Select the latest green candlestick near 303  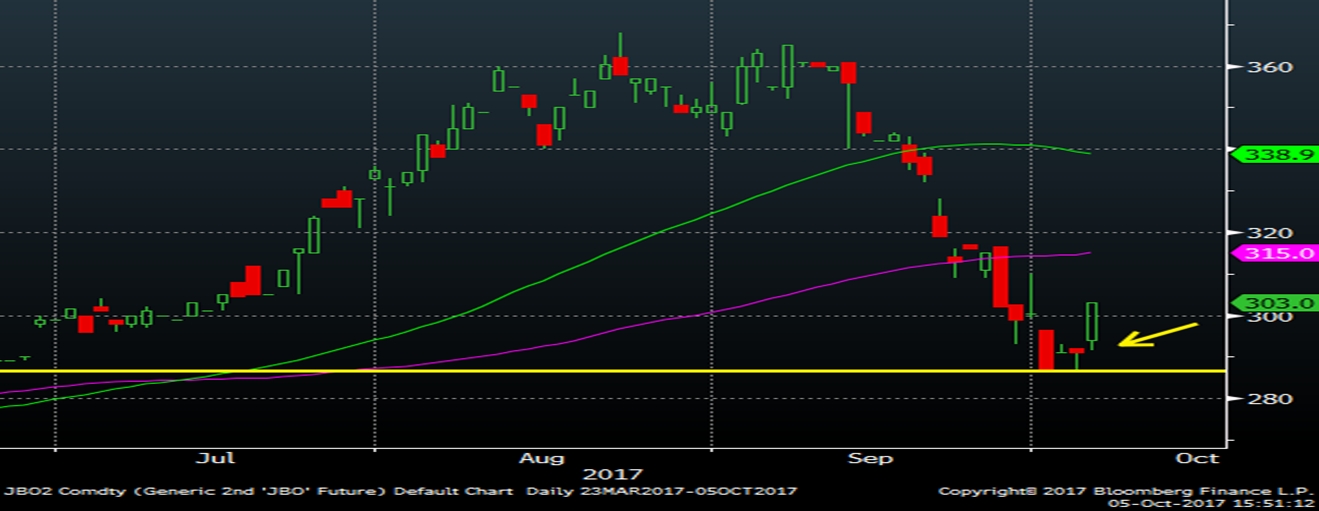click(x=1092, y=323)
